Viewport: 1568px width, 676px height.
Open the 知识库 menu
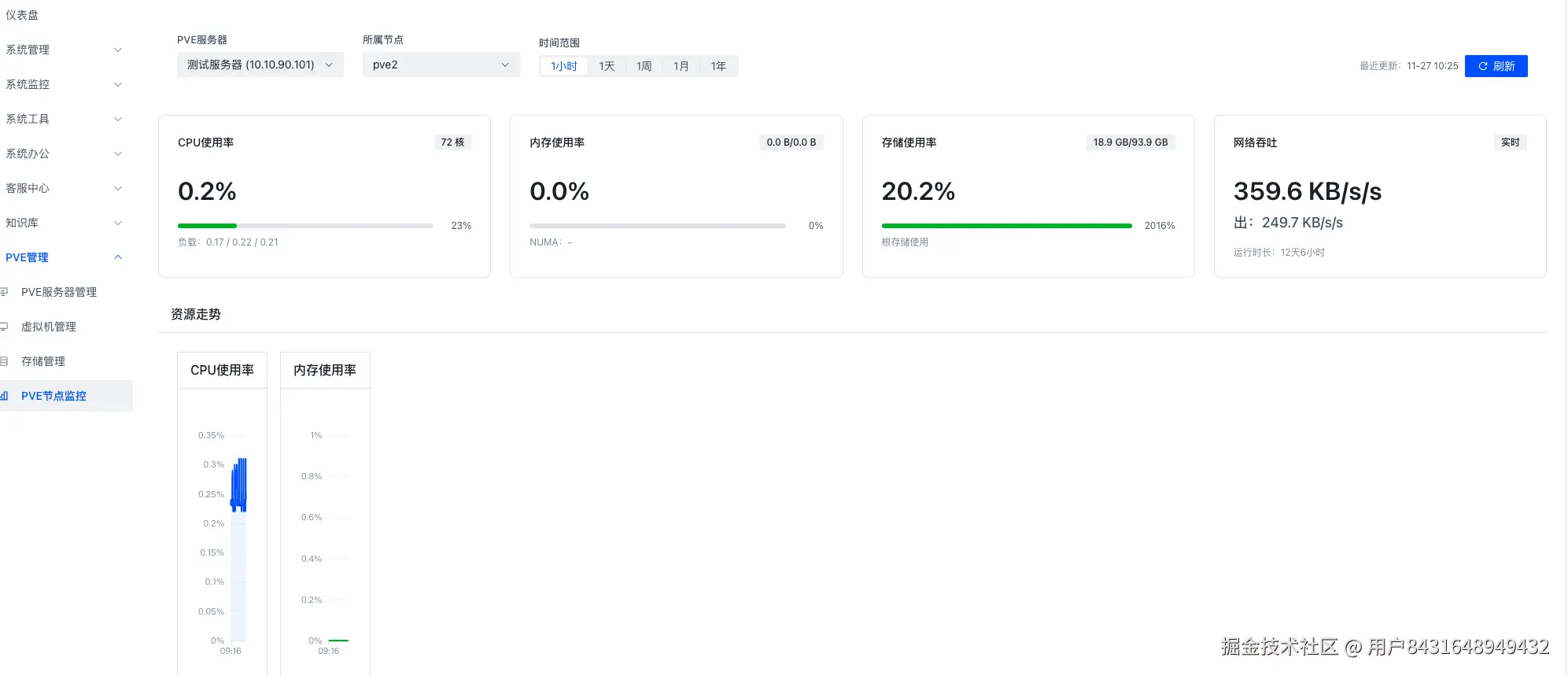(63, 223)
